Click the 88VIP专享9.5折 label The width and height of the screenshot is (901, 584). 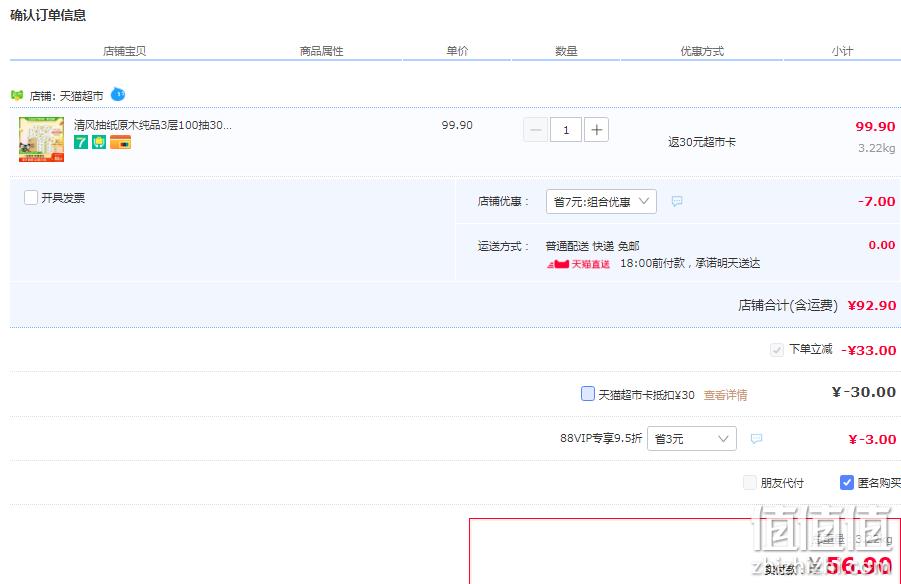601,439
